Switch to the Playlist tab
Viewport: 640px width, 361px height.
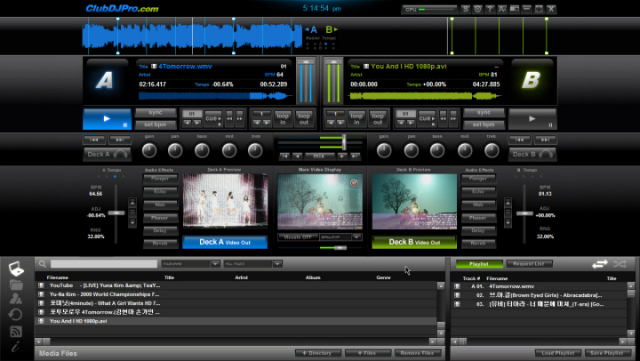[479, 264]
